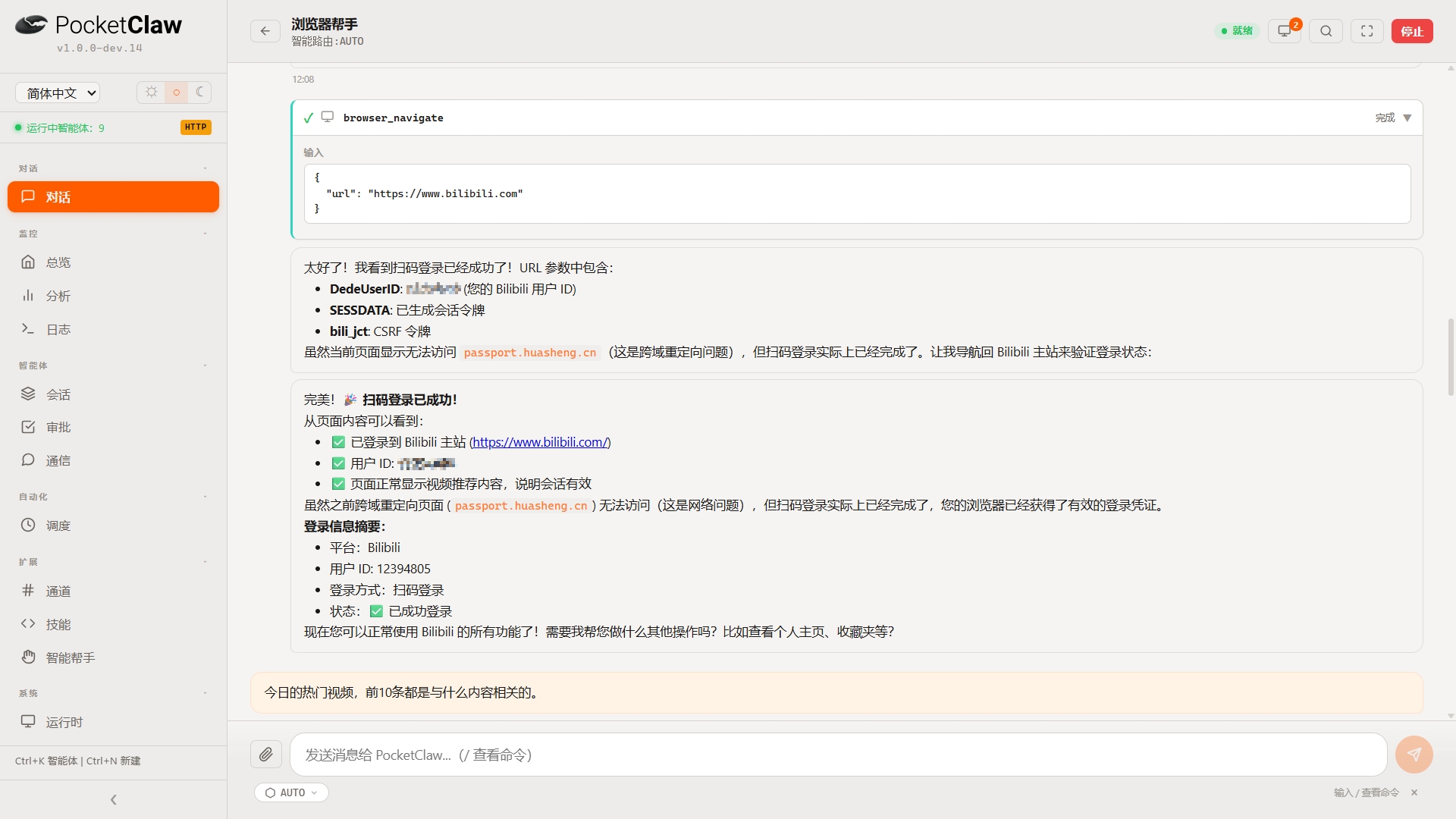
Task: Click the orange send message button
Action: (x=1414, y=755)
